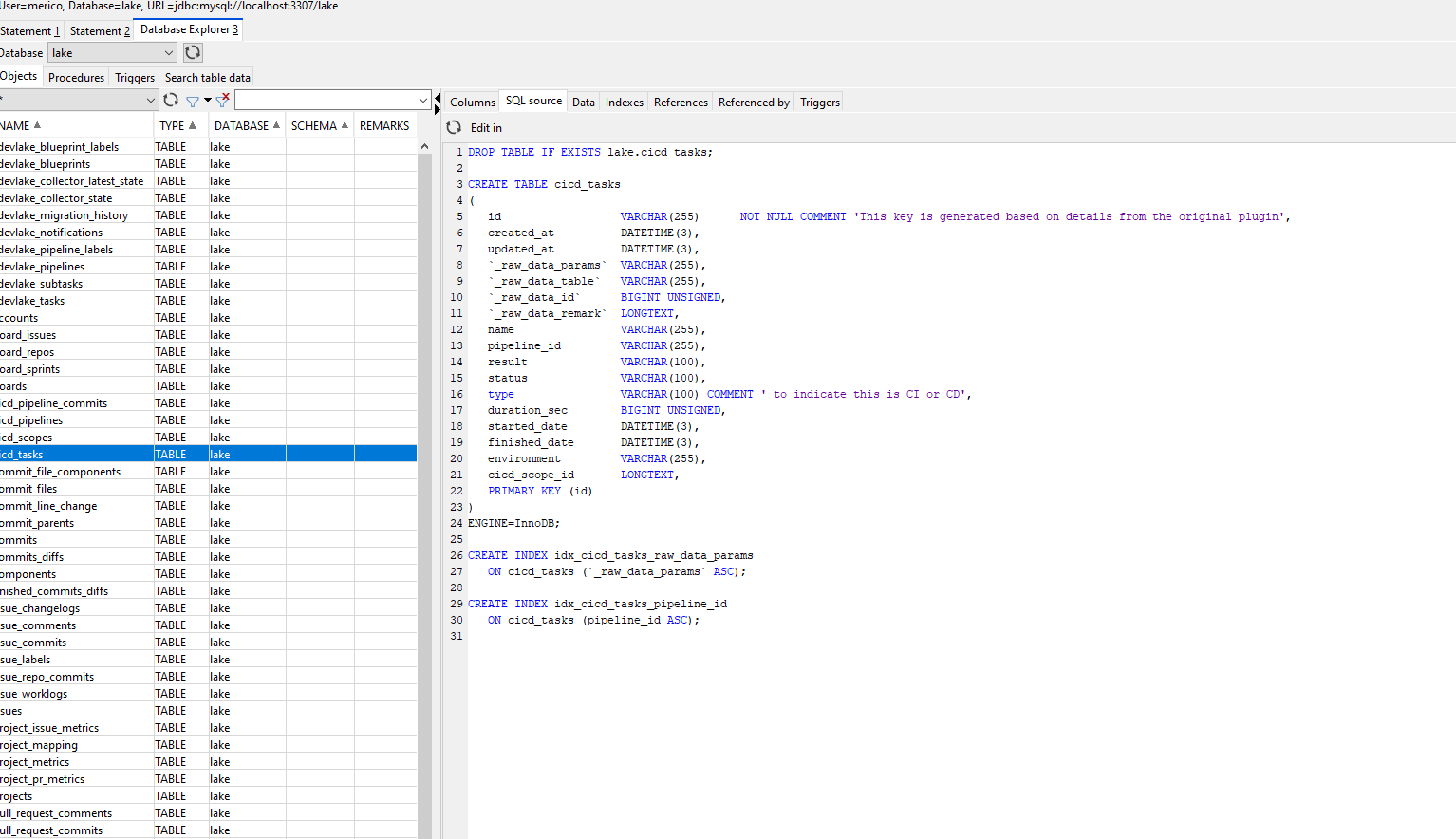Screen dimensions: 1456x839
Task: Open the Indexes tab
Action: (625, 102)
